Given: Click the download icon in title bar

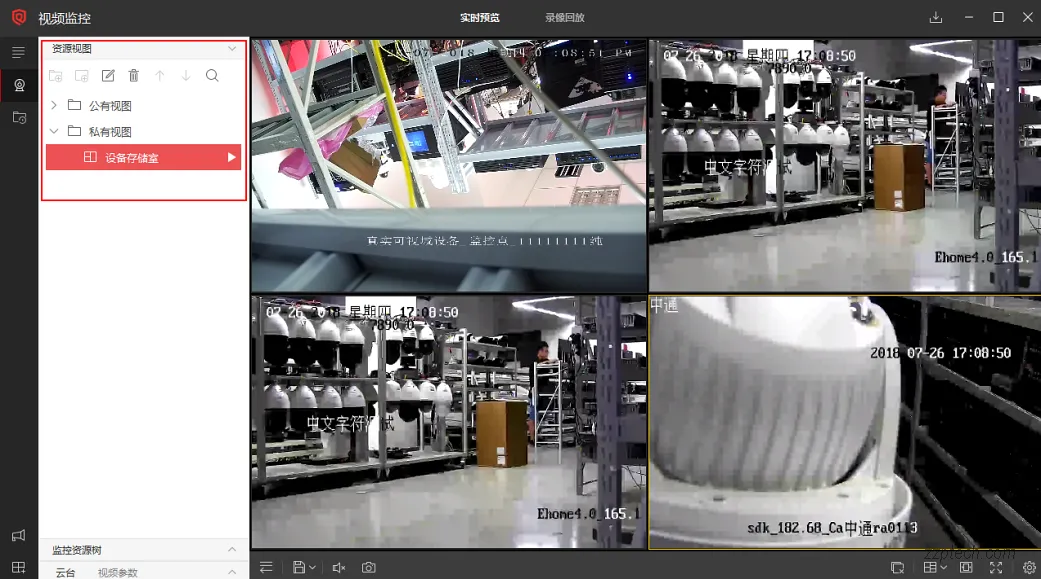Looking at the screenshot, I should [936, 18].
